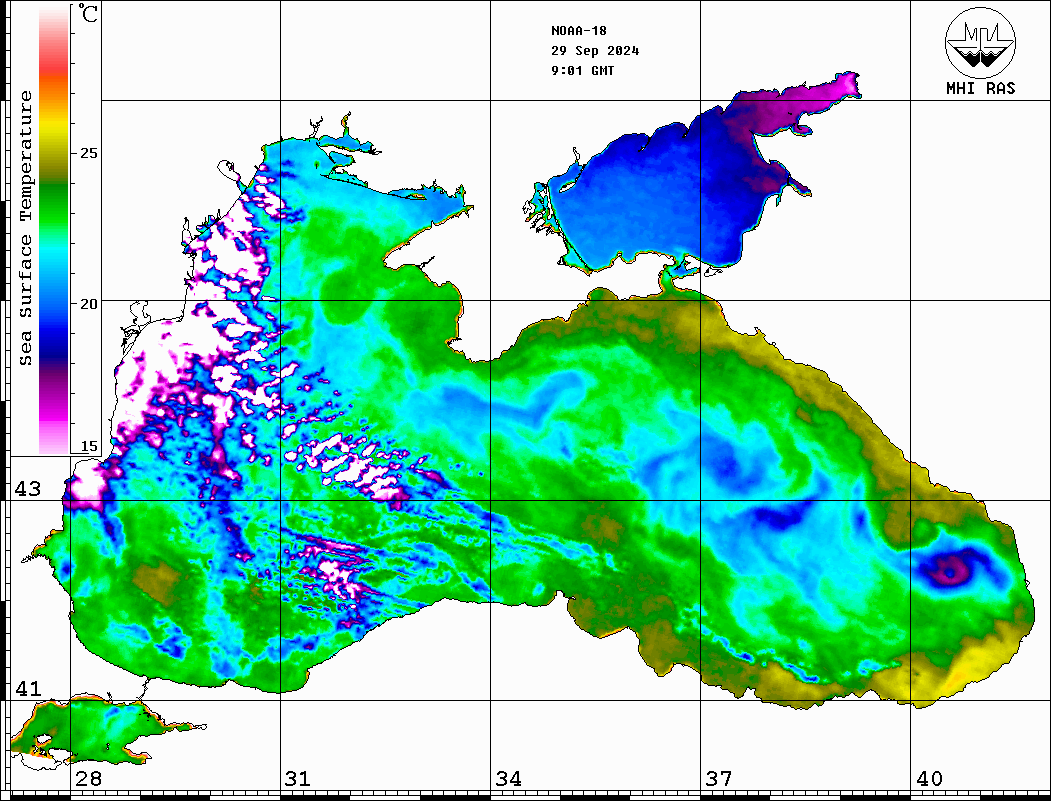The width and height of the screenshot is (1051, 801).
Task: Click the 15 tick on the temperature scale
Action: click(88, 446)
